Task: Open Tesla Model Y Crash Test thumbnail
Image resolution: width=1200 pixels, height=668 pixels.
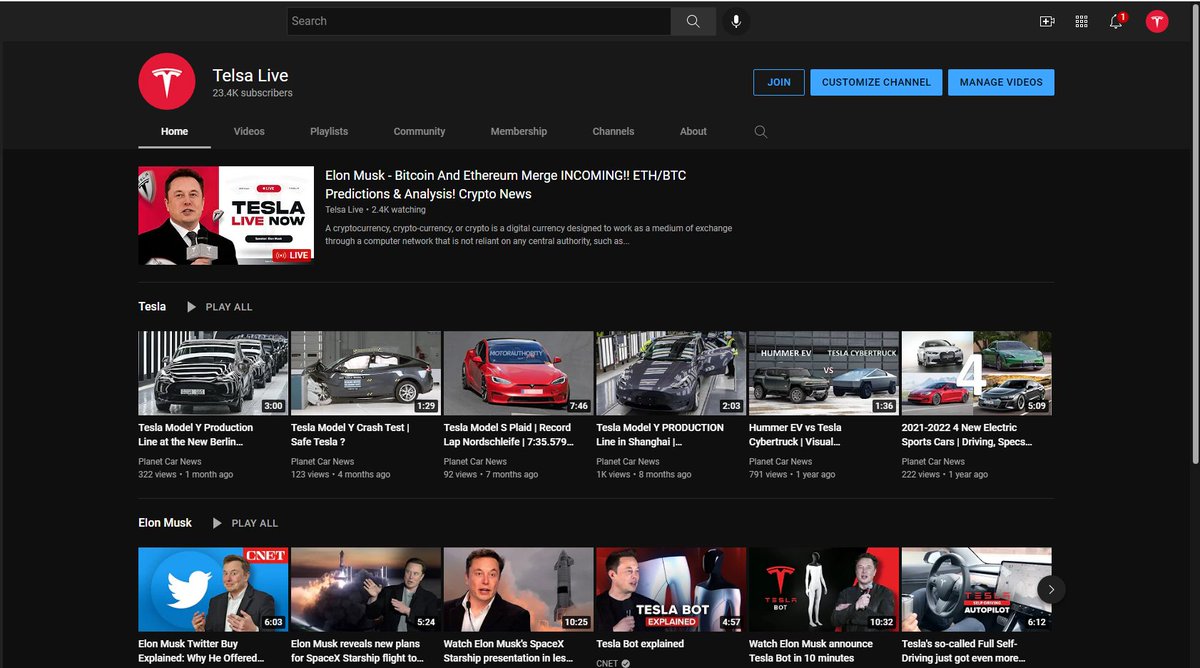Action: click(366, 373)
